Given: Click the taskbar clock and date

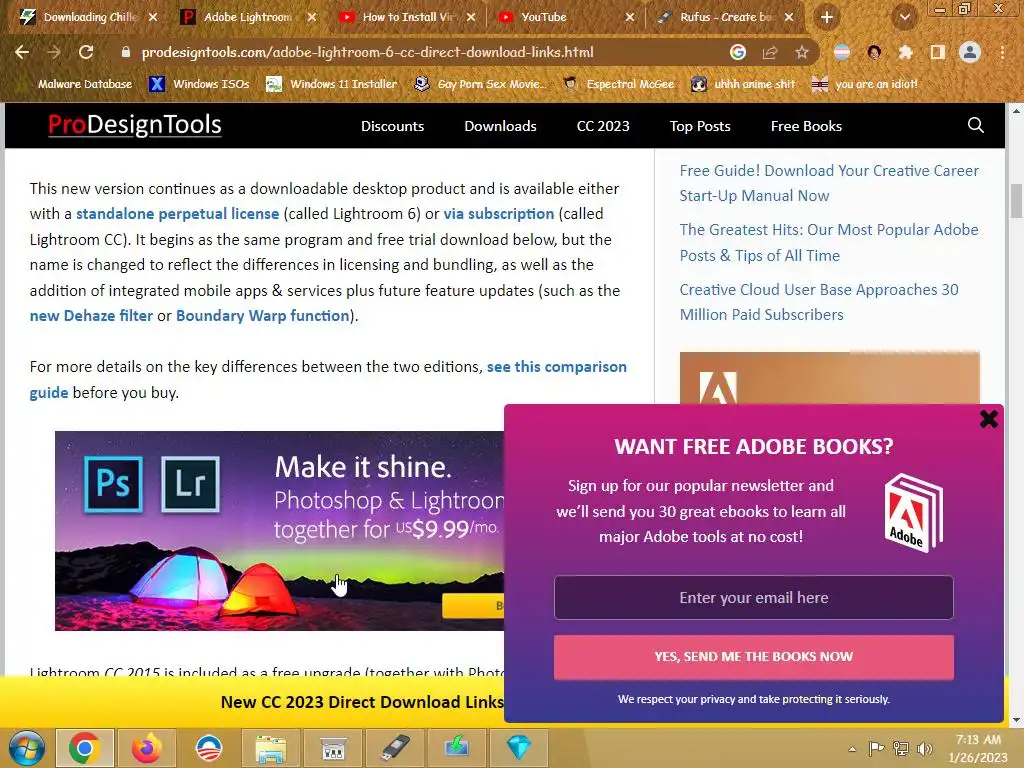Looking at the screenshot, I should click(x=978, y=748).
